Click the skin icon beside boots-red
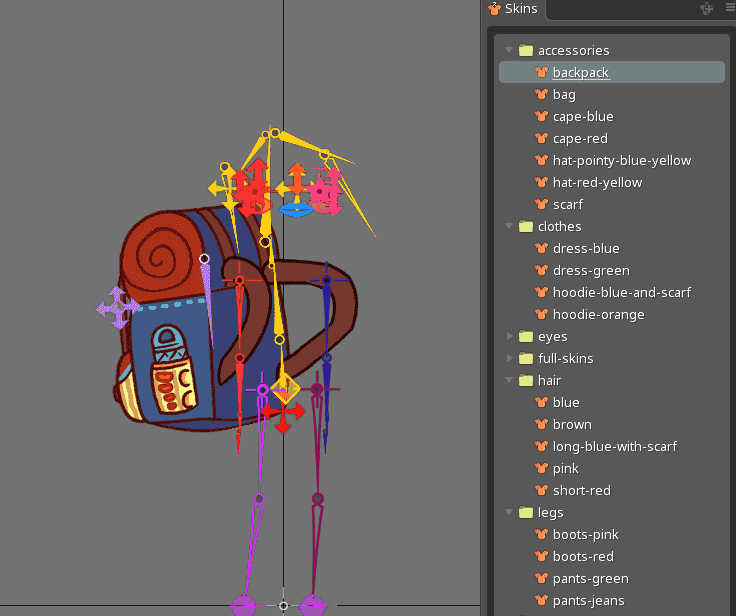This screenshot has width=736, height=616. point(541,557)
